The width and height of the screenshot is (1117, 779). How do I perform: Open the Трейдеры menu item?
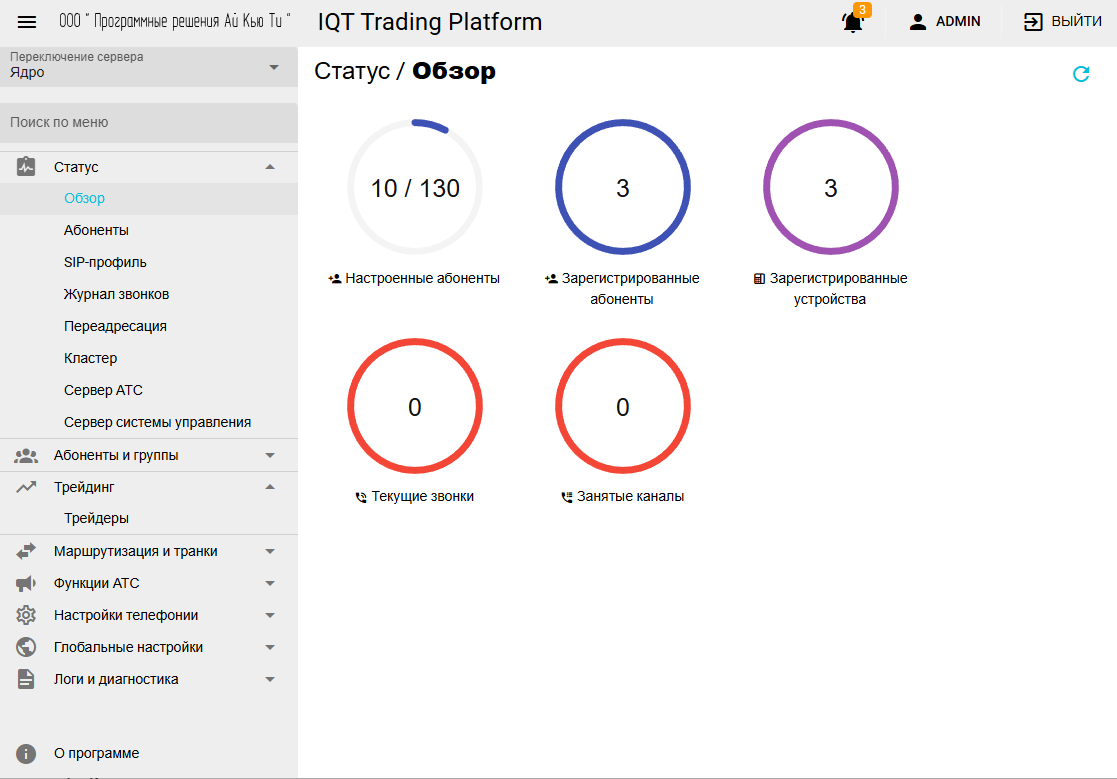(149, 518)
